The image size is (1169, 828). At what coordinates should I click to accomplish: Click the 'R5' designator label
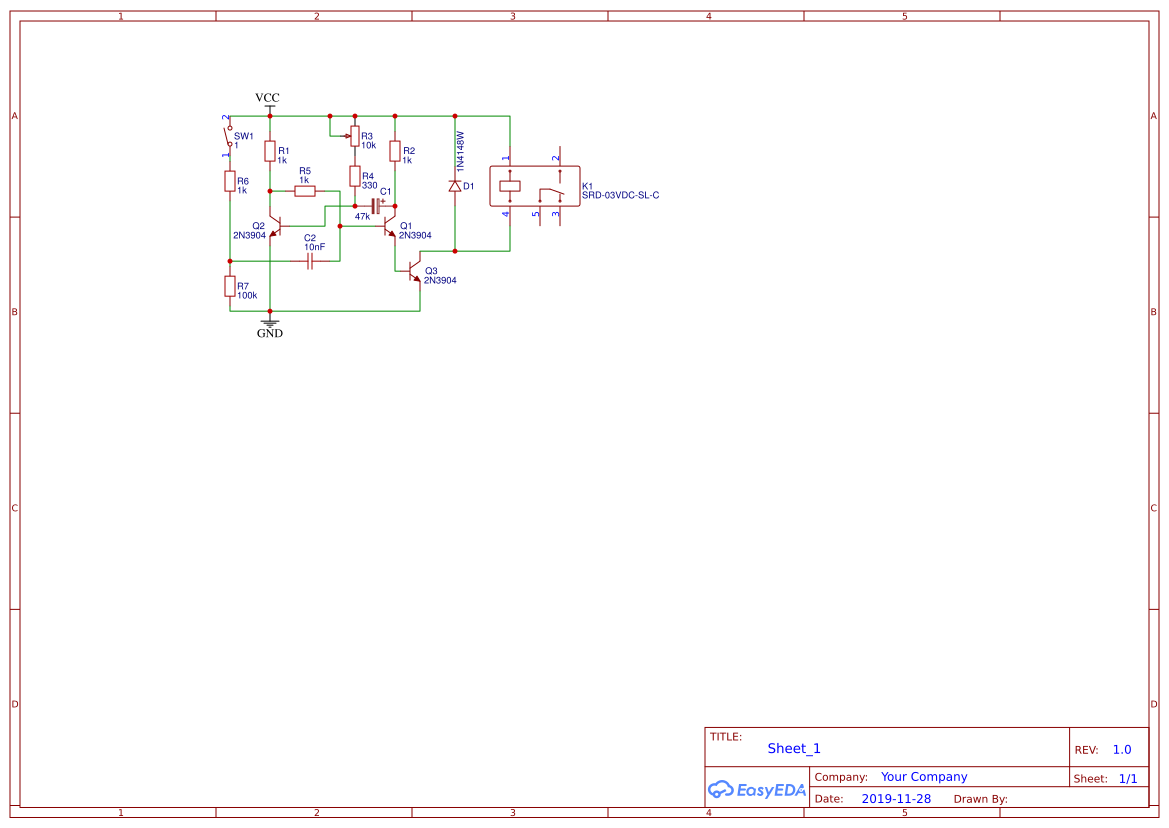point(305,171)
